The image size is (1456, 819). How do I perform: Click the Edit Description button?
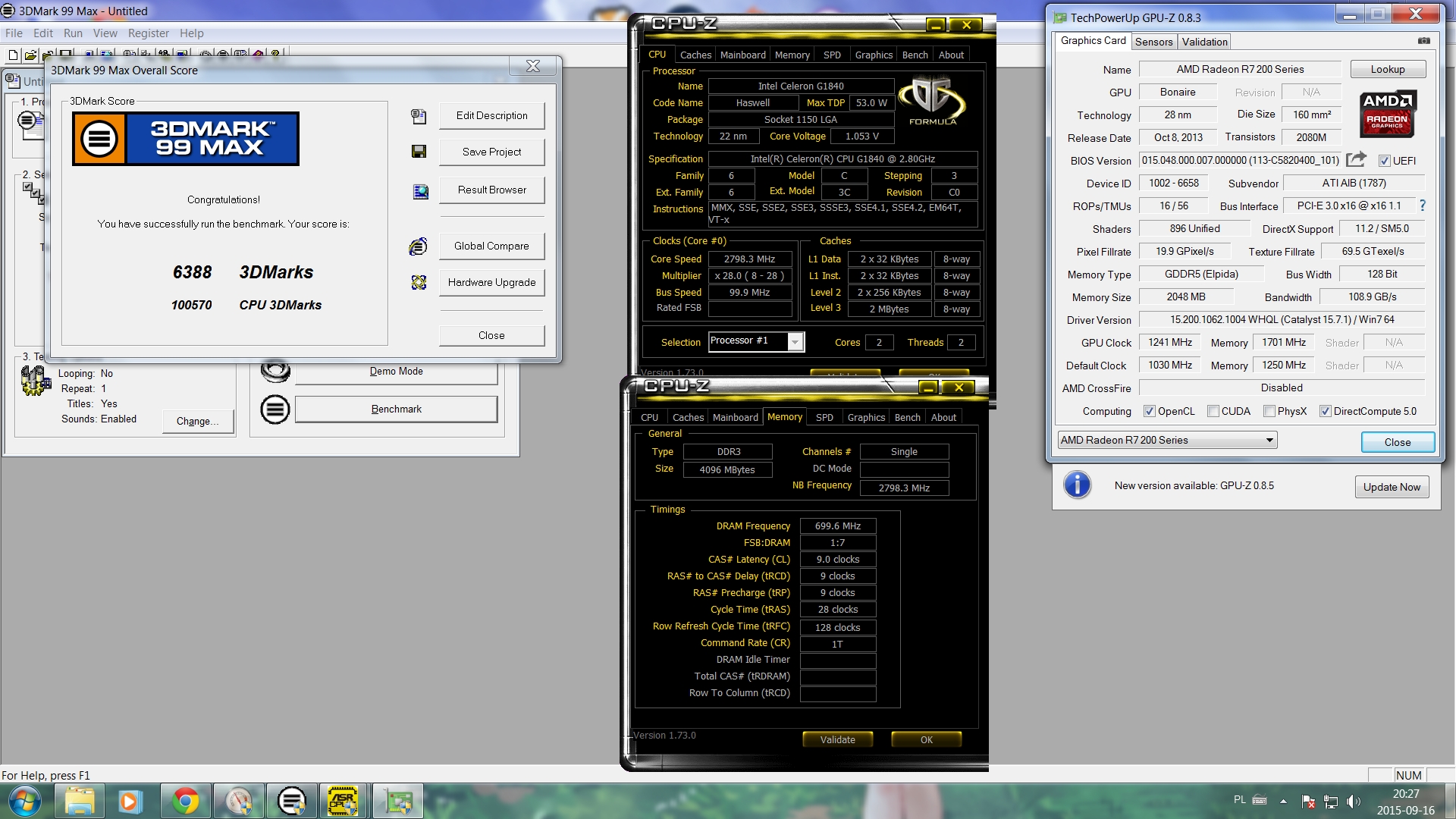pos(491,115)
